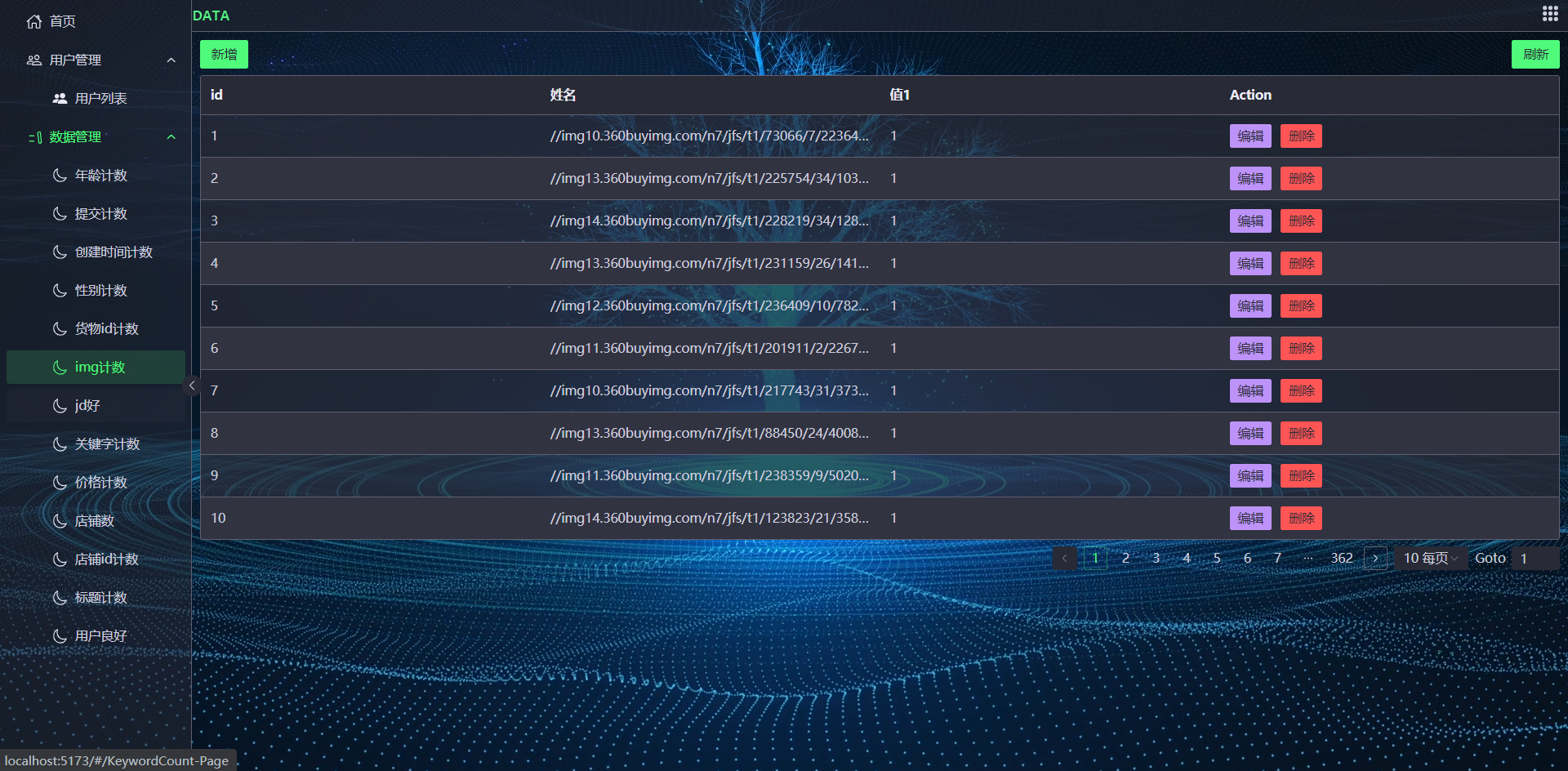Collapse the sidebar using the edge arrow handle
Screen dimensions: 1568x771
193,385
